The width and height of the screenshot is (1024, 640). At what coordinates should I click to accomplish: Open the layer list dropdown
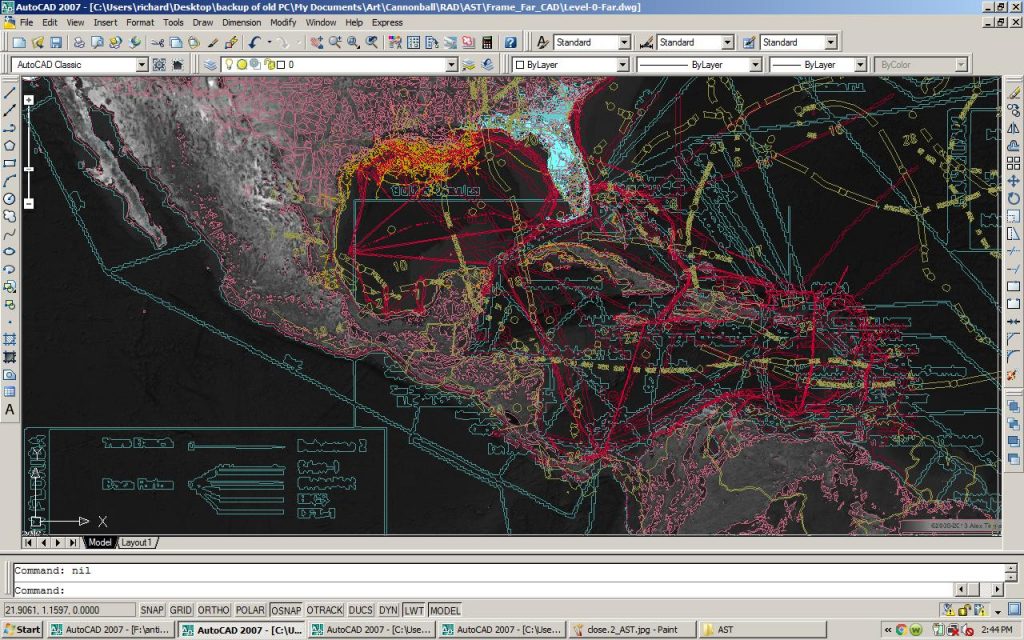click(x=449, y=65)
